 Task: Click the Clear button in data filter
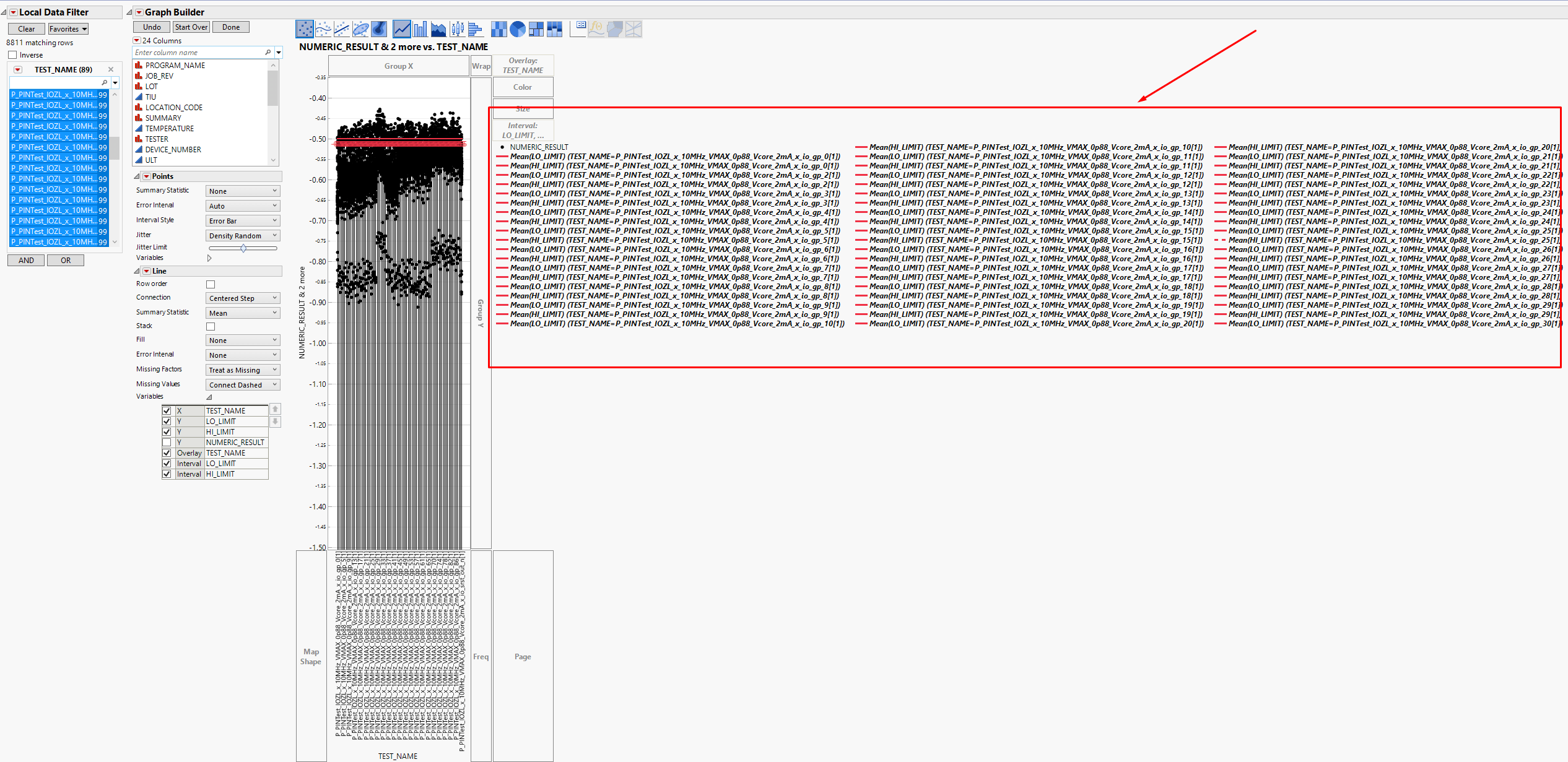26,29
